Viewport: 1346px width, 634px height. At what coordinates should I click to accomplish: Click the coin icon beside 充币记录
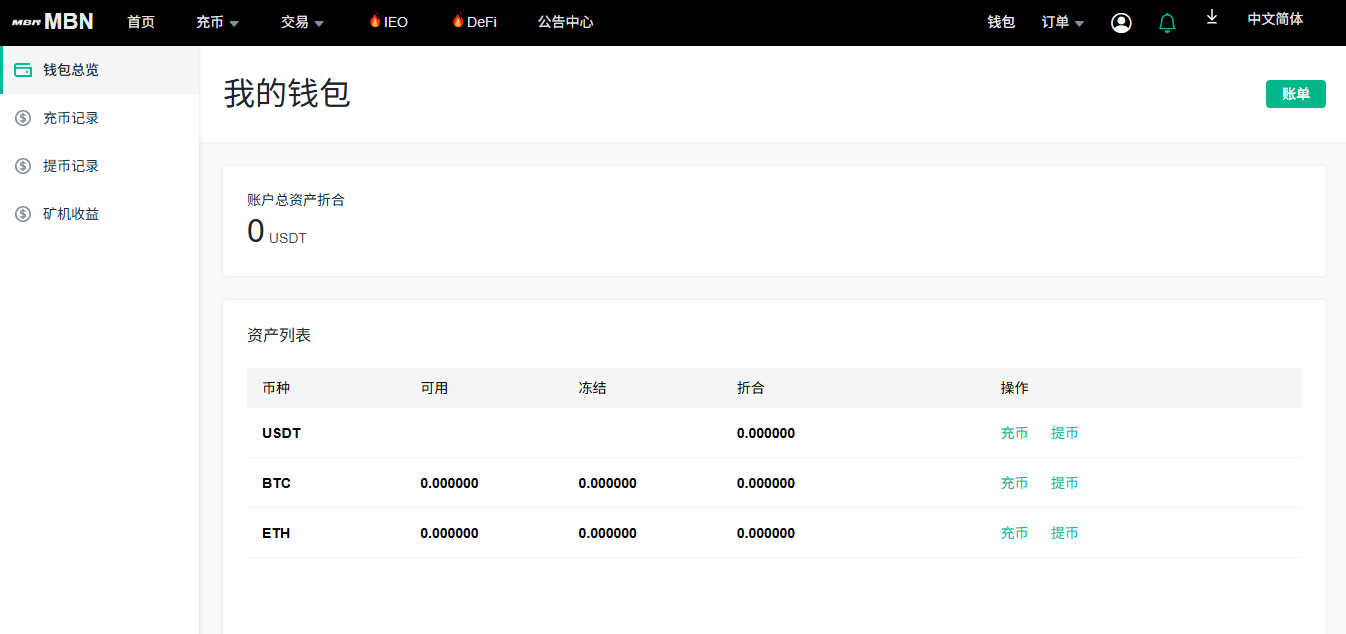[23, 118]
